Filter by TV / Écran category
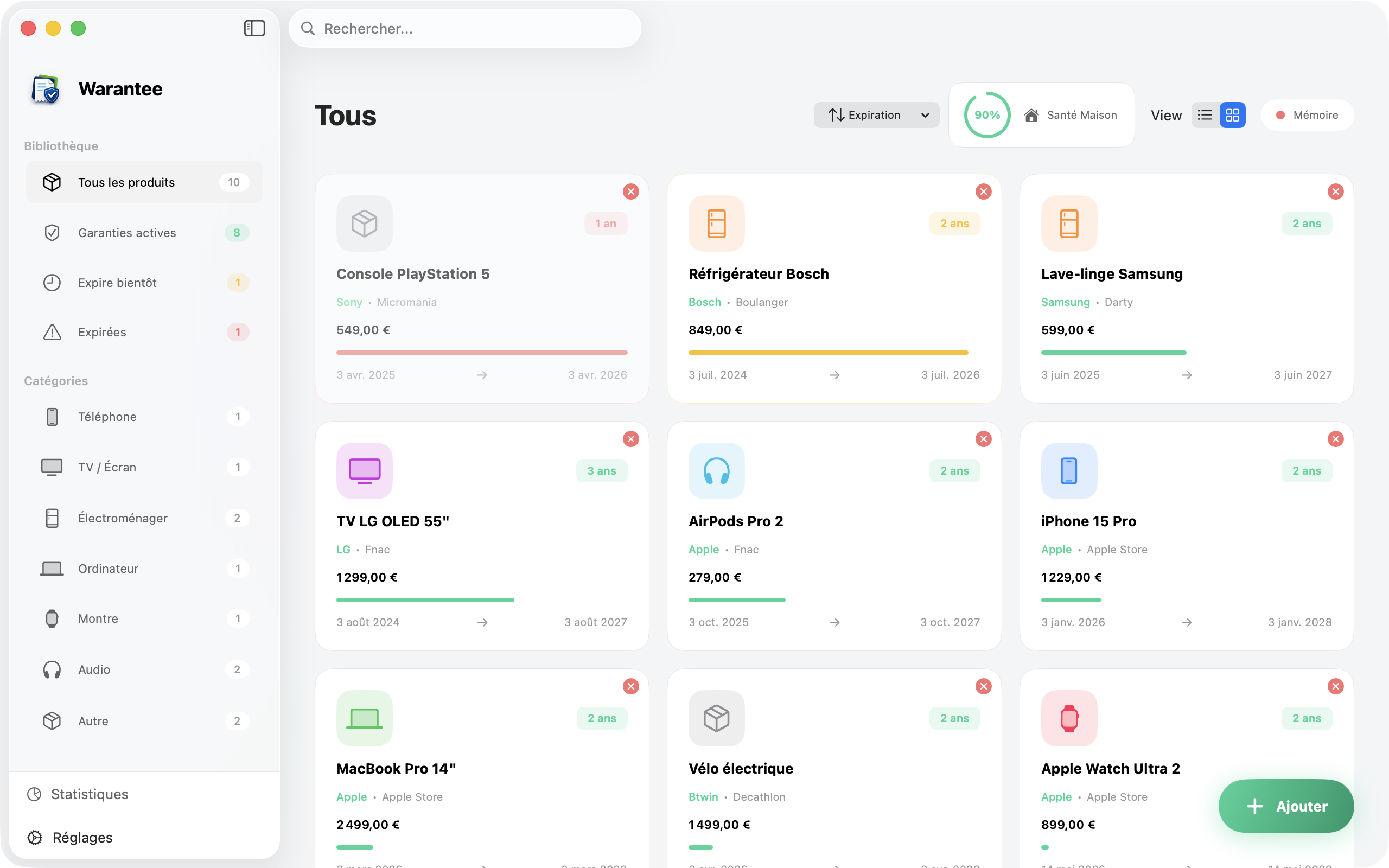This screenshot has width=1389, height=868. (144, 467)
